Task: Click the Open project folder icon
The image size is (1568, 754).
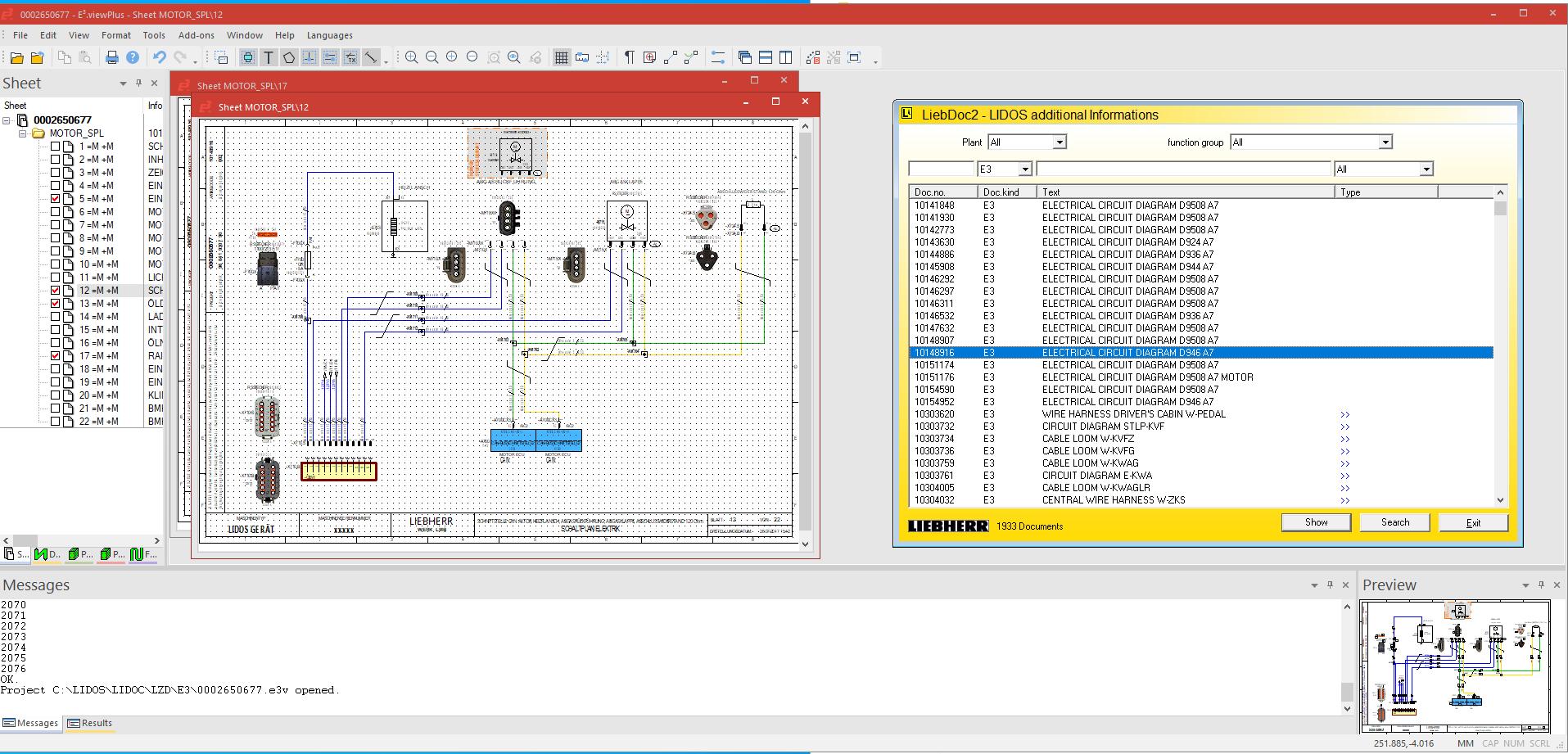Action: click(x=17, y=57)
